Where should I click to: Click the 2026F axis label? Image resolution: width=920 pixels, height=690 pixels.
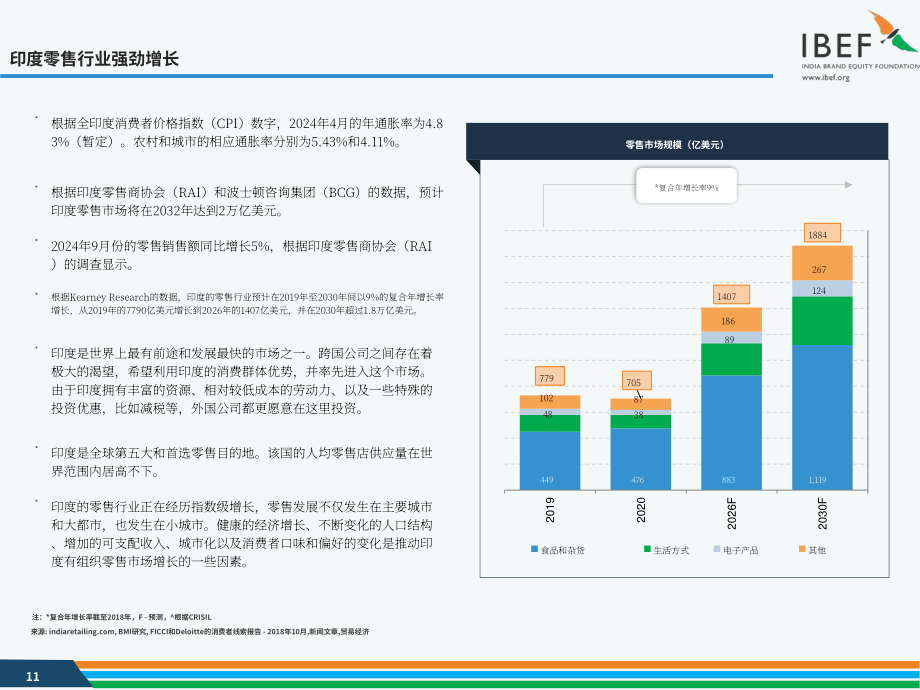732,513
